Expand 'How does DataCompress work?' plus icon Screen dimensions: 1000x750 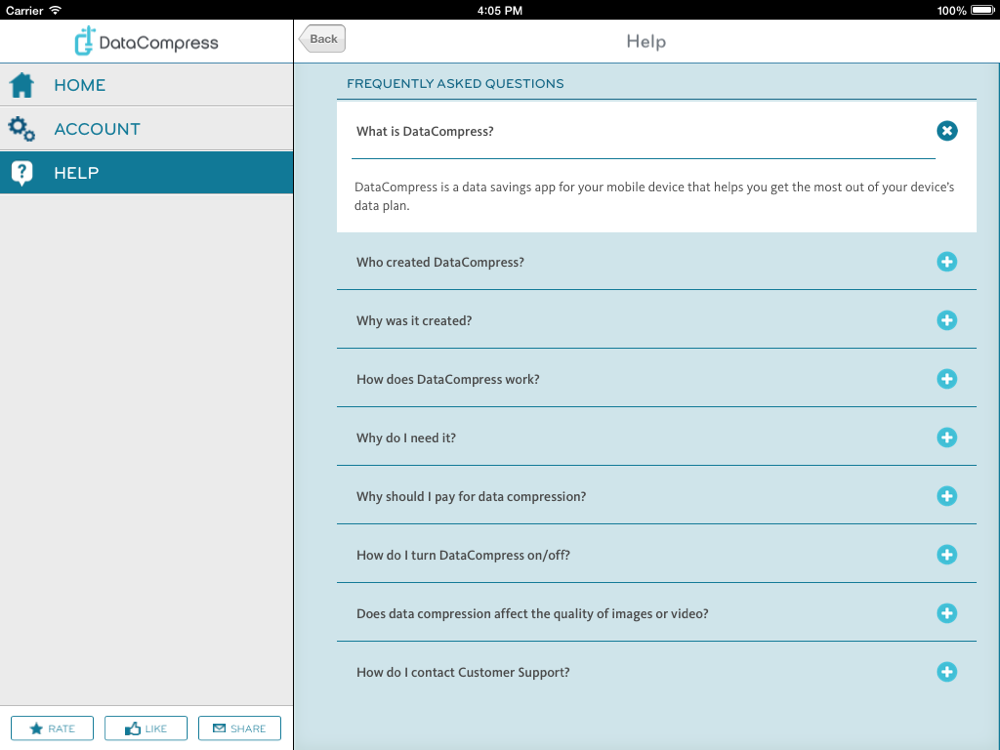tap(947, 379)
